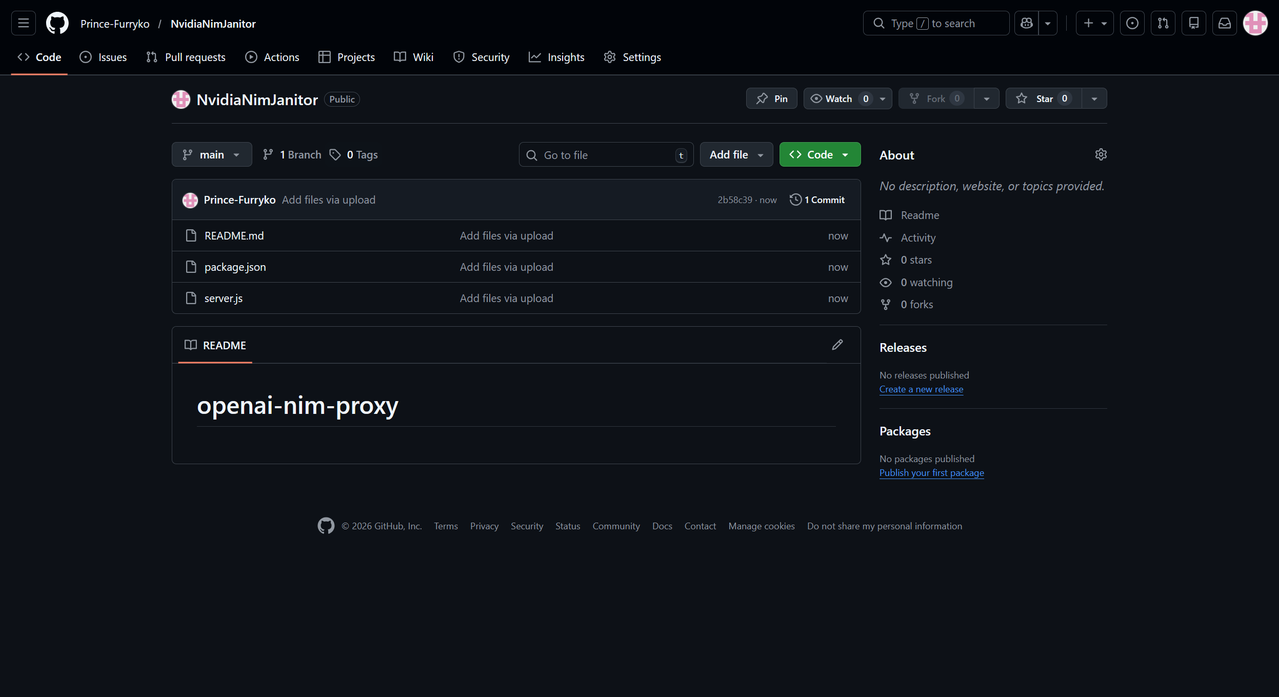Open the Wiki tab
Image resolution: width=1279 pixels, height=697 pixels.
coord(414,57)
